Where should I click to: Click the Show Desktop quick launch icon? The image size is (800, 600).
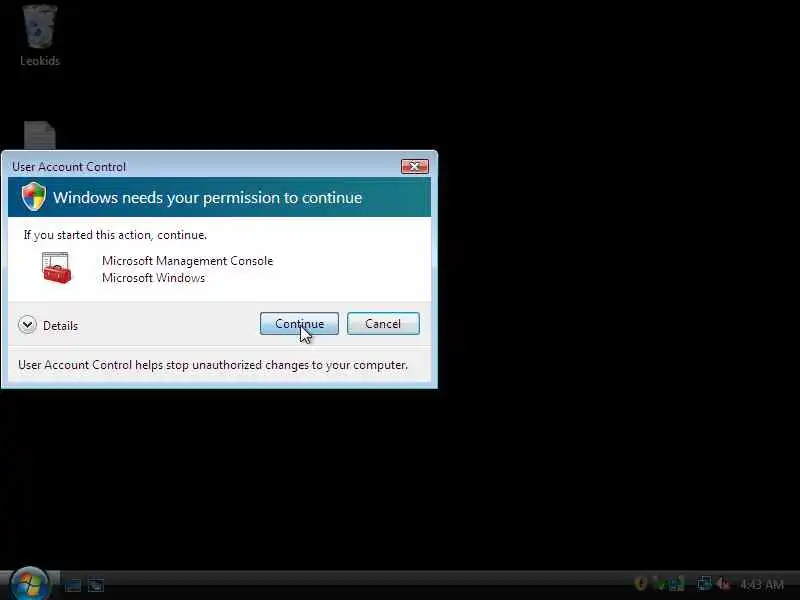(x=73, y=585)
